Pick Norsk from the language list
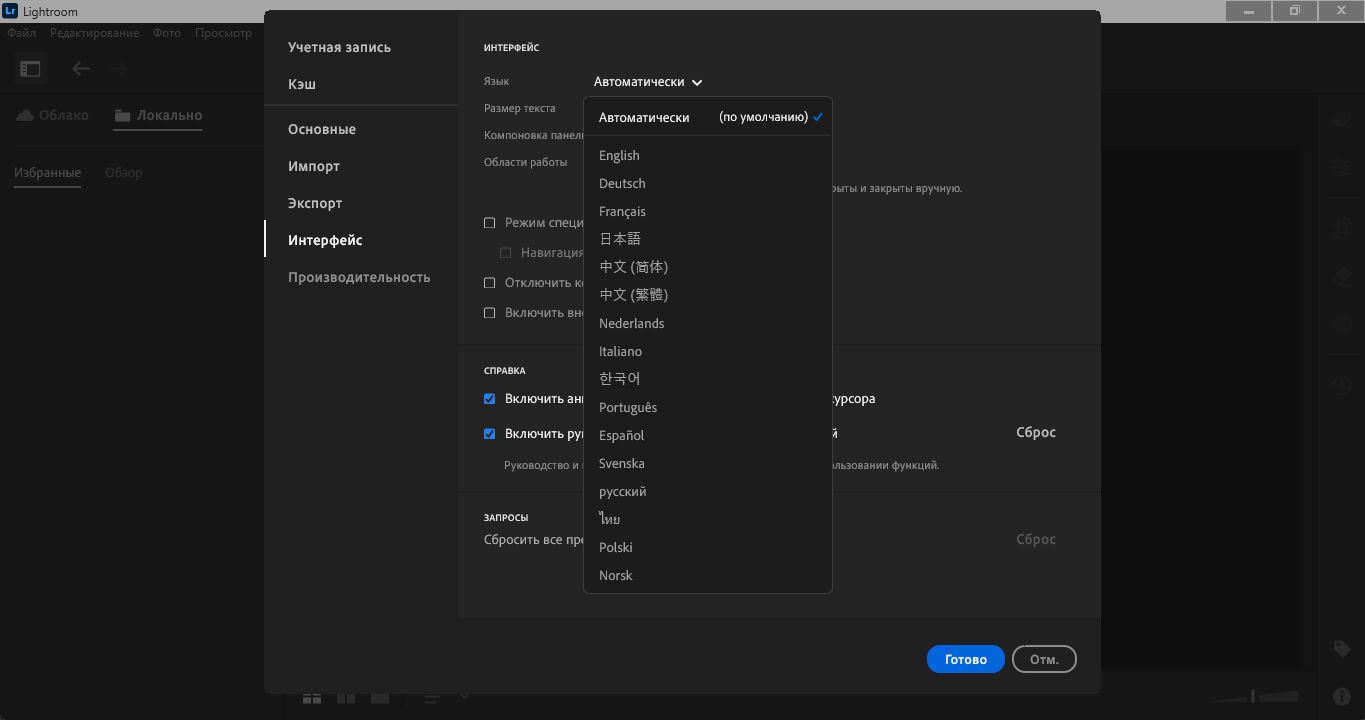 click(708, 575)
